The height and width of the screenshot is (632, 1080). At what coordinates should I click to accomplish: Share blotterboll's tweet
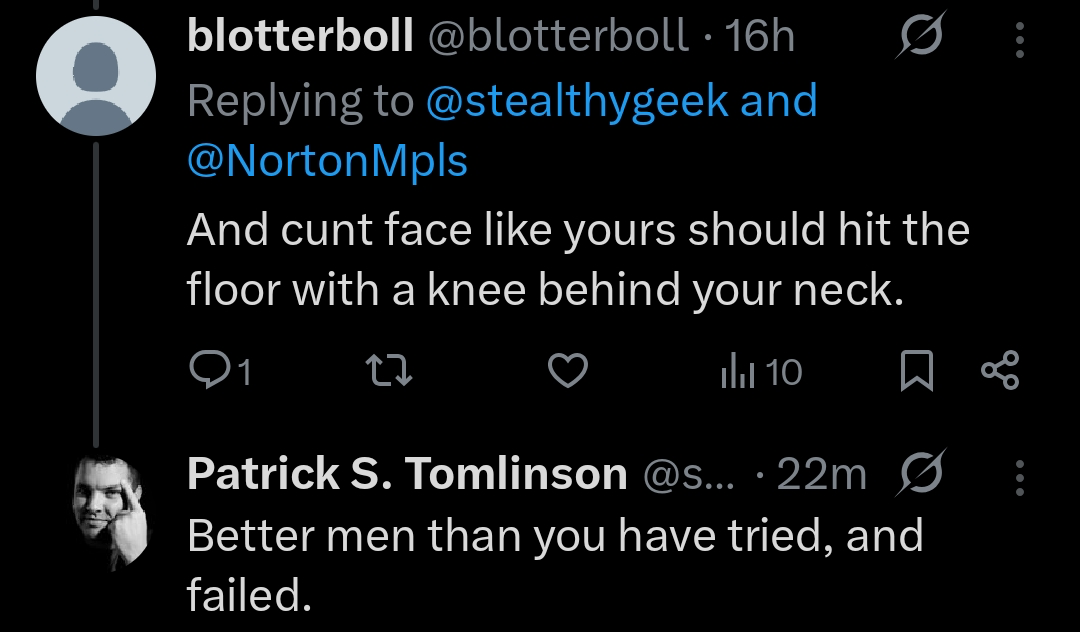1000,370
